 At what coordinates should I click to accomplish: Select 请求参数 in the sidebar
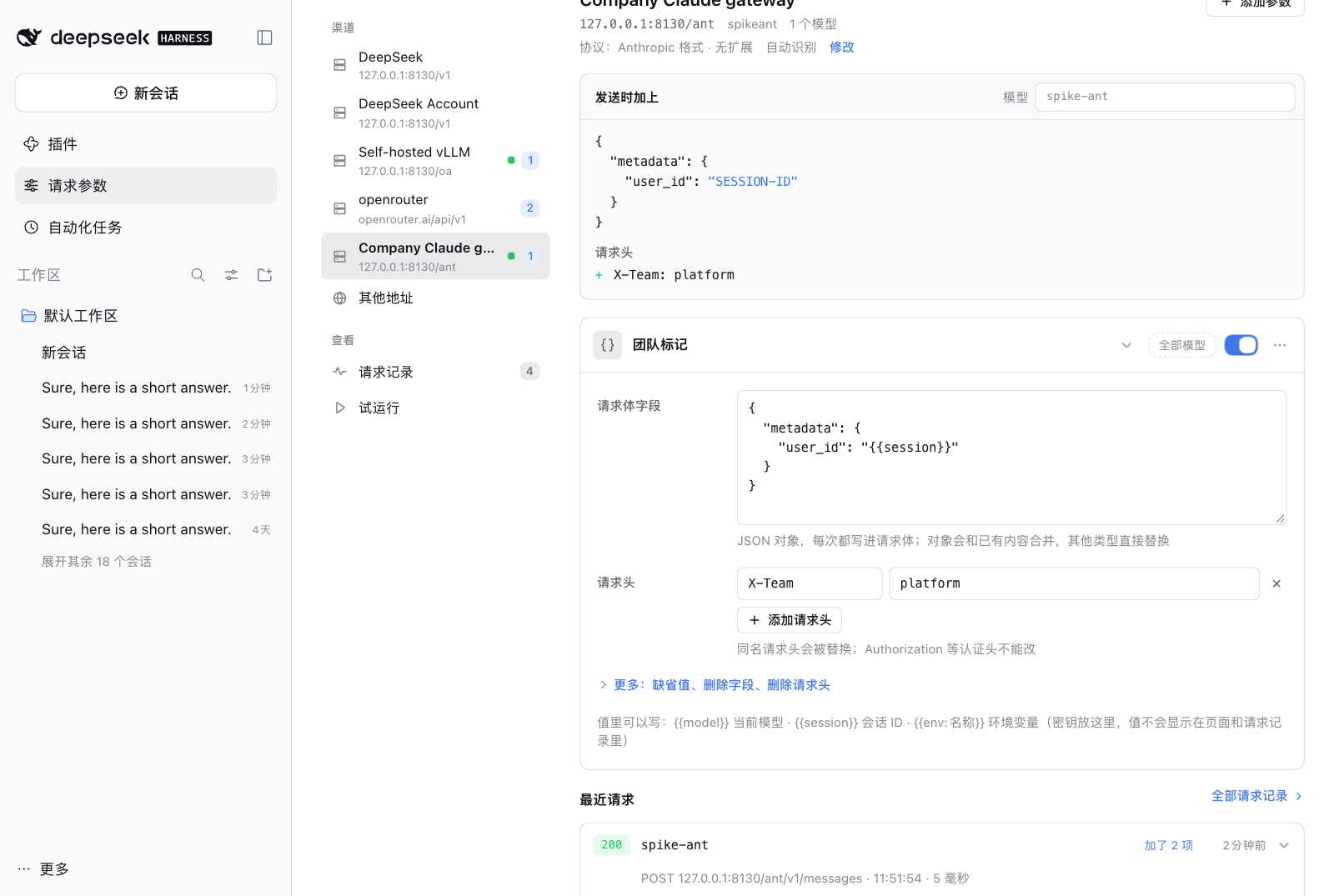[146, 186]
